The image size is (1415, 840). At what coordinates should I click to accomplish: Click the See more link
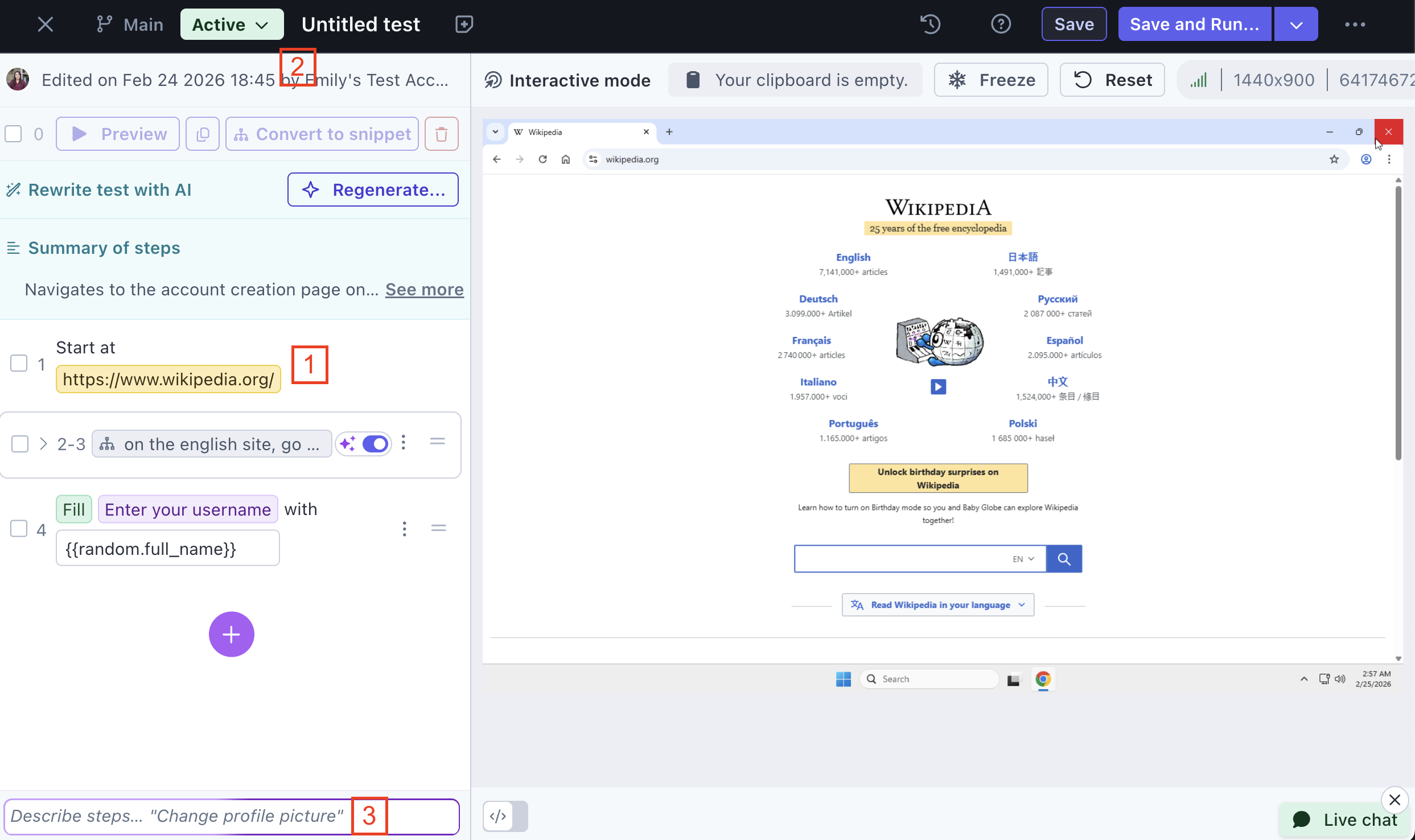click(x=424, y=290)
